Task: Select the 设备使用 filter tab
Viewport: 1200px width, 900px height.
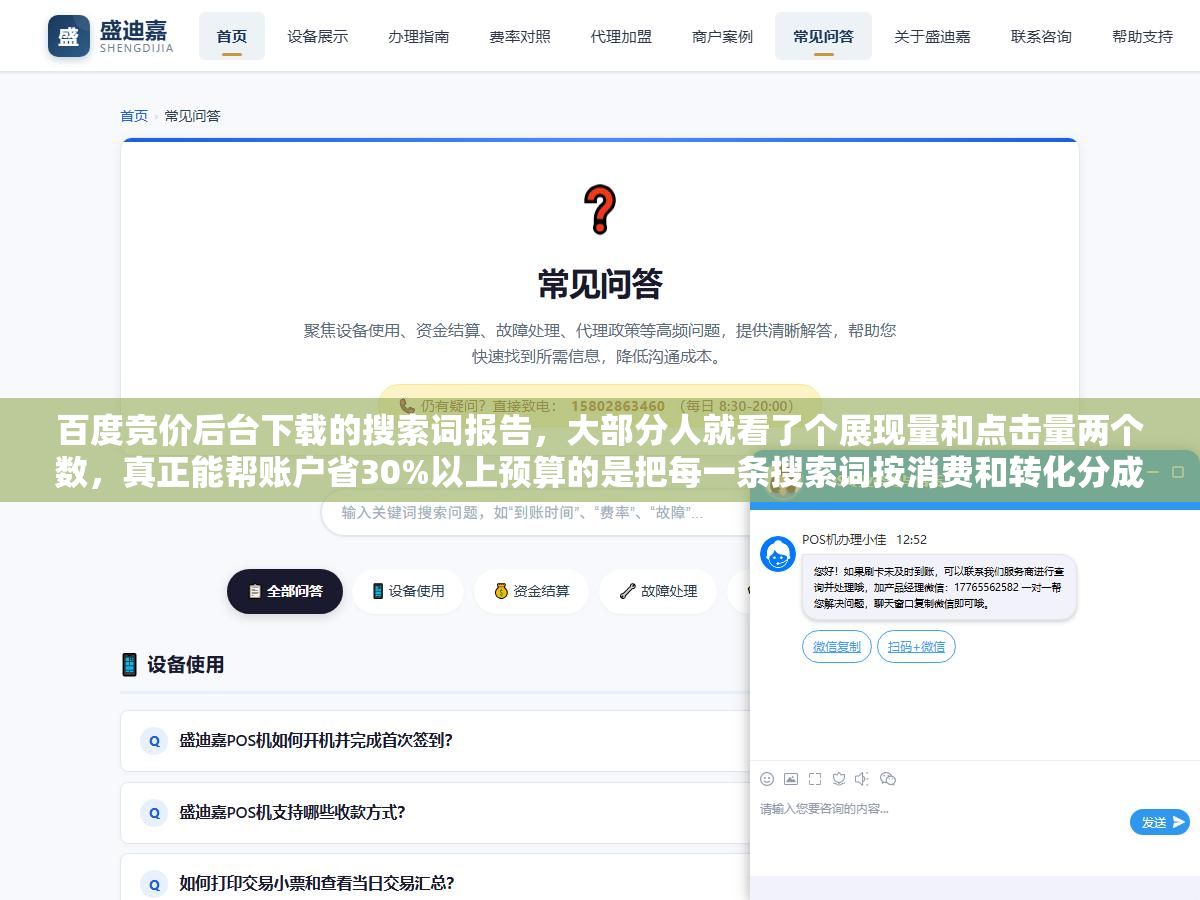Action: click(408, 591)
